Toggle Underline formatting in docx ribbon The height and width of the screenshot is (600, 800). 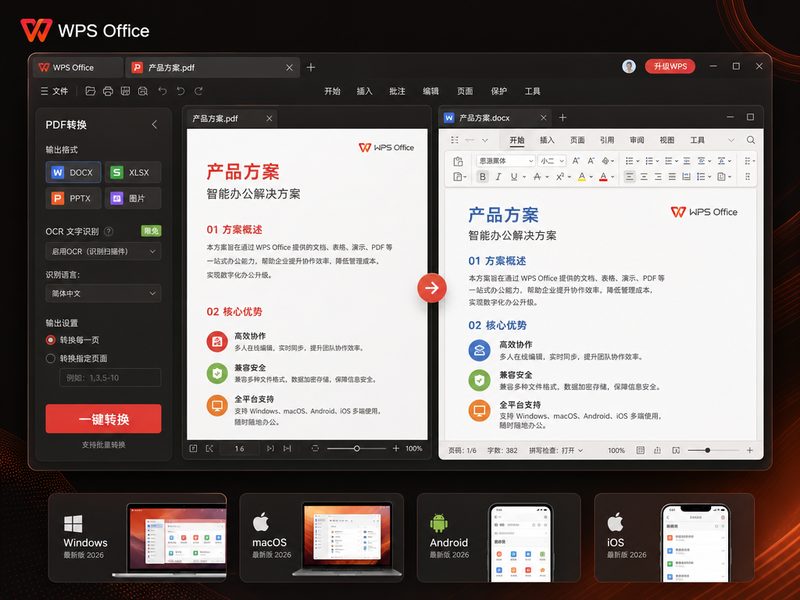pyautogui.click(x=514, y=177)
